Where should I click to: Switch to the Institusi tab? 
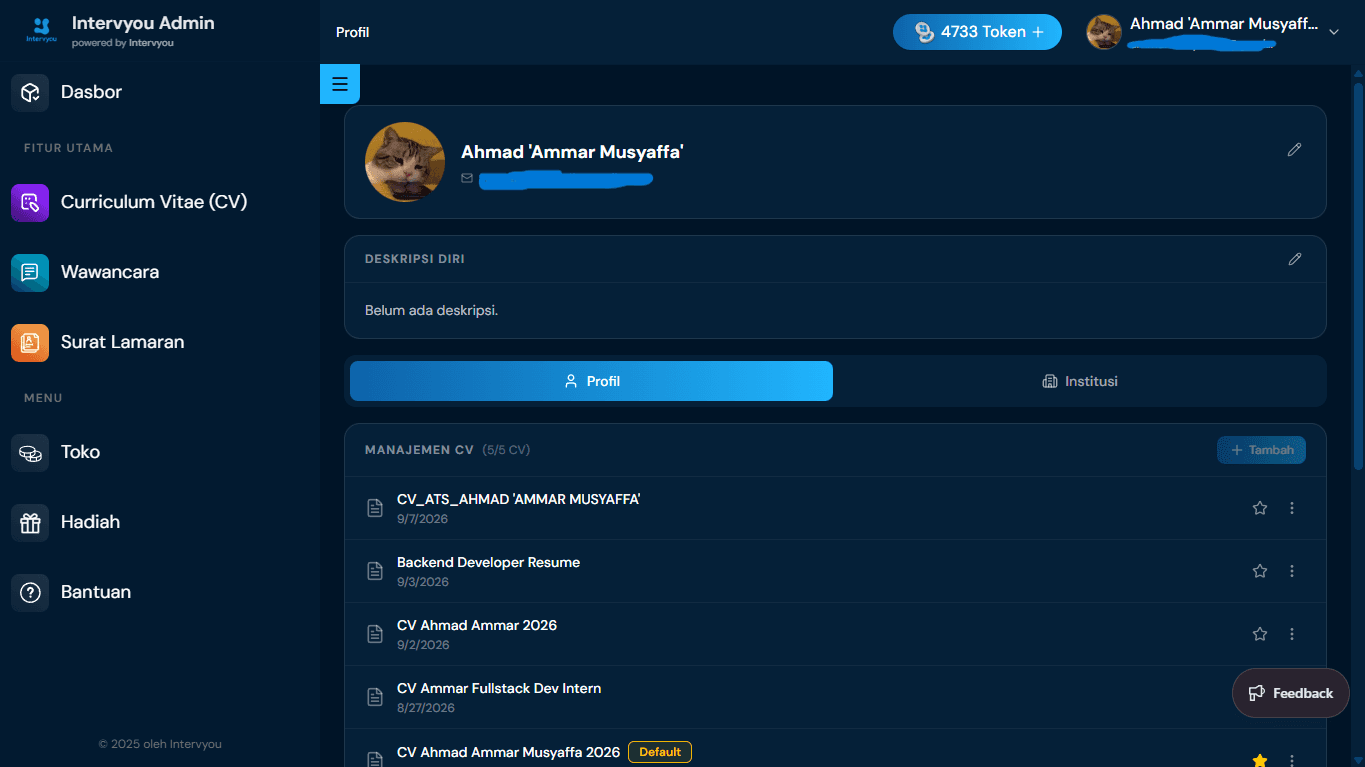tap(1079, 381)
